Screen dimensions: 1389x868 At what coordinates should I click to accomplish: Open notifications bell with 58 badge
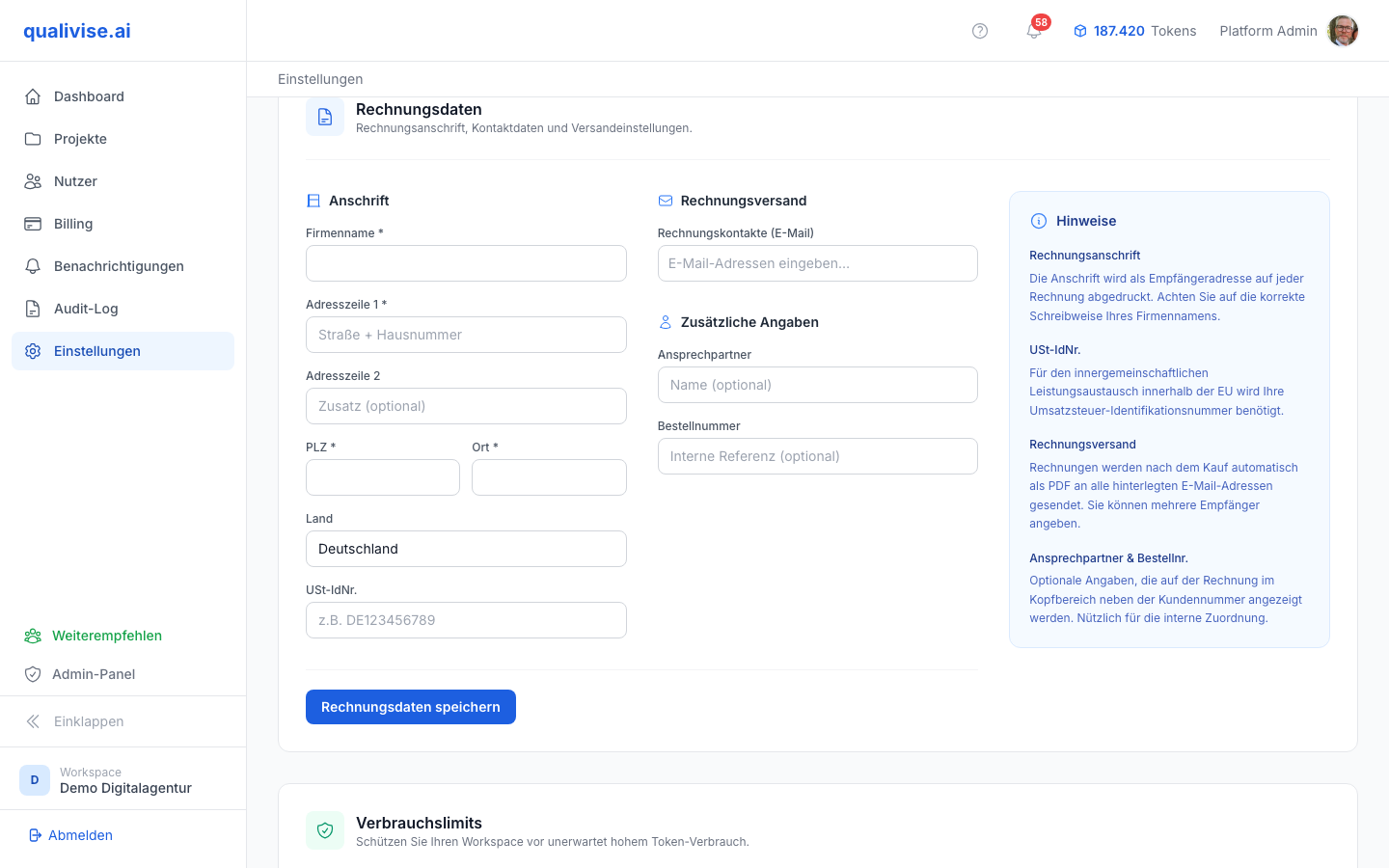(x=1034, y=31)
